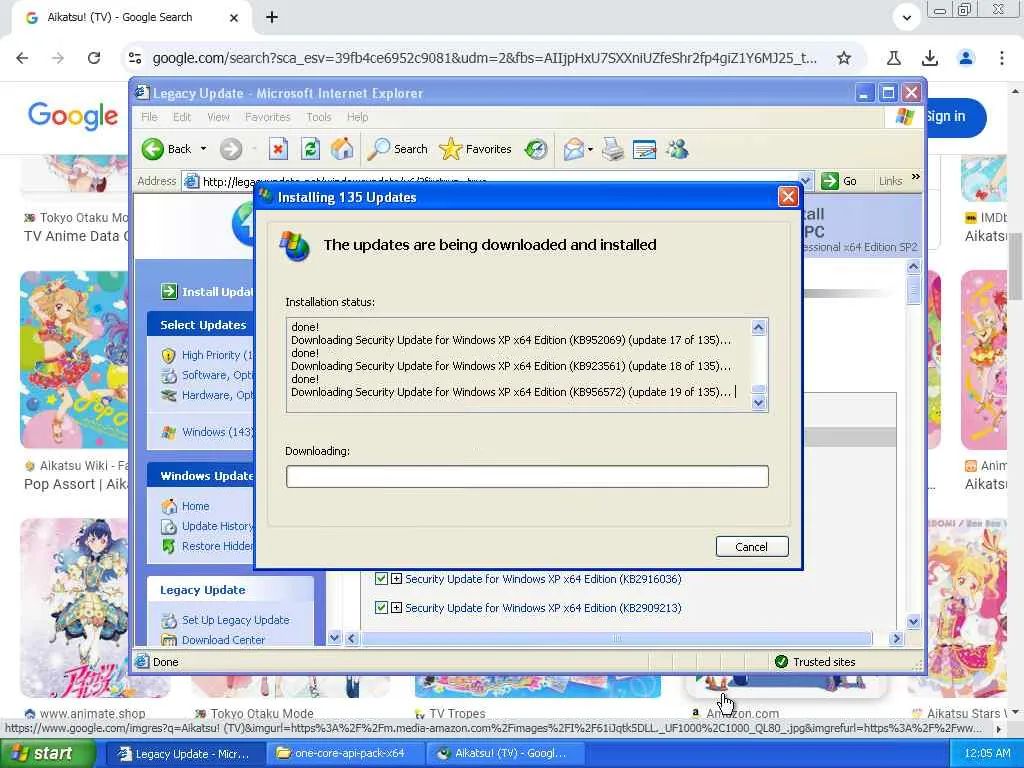Image resolution: width=1024 pixels, height=768 pixels.
Task: Toggle checkbox for KB2916036 update
Action: pyautogui.click(x=381, y=579)
